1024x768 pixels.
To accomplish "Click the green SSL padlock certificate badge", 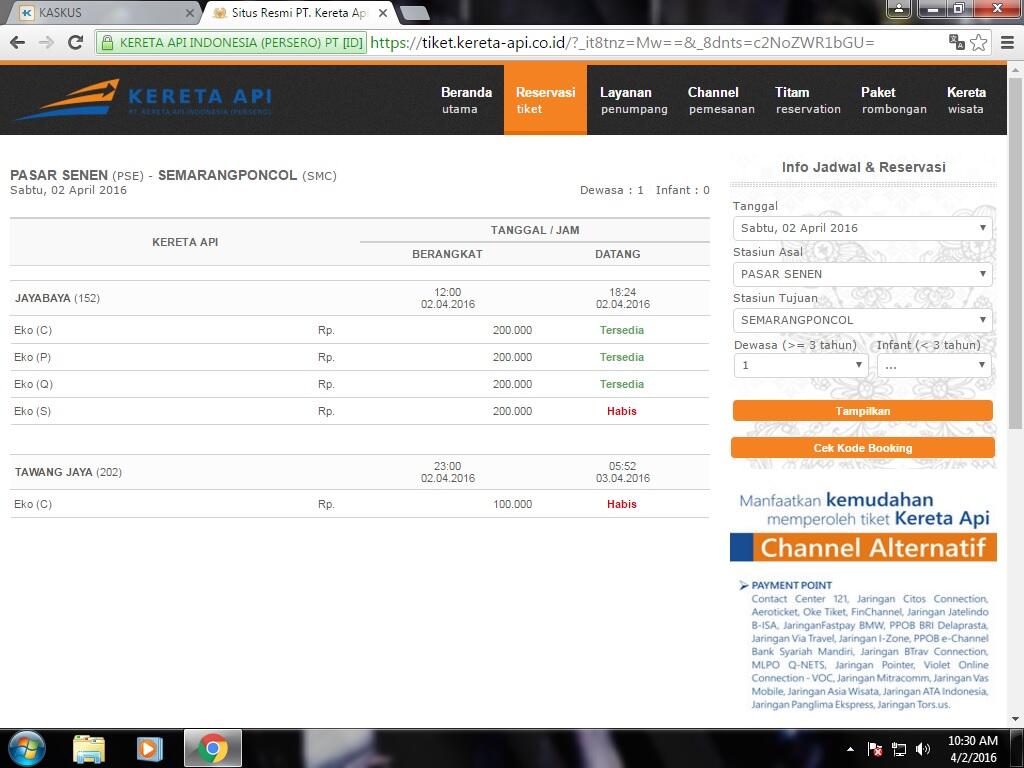I will tap(231, 43).
